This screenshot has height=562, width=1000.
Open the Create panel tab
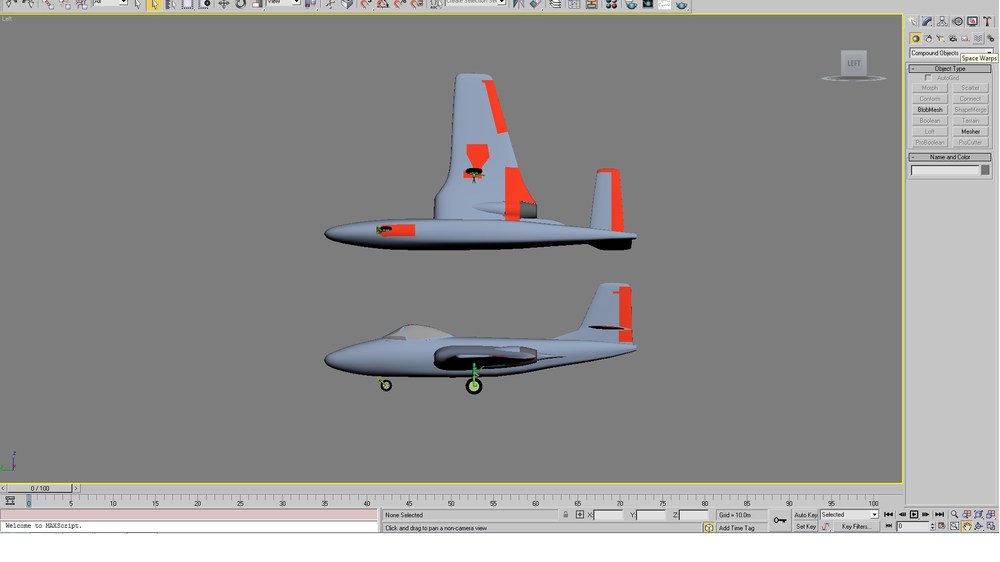[x=913, y=22]
